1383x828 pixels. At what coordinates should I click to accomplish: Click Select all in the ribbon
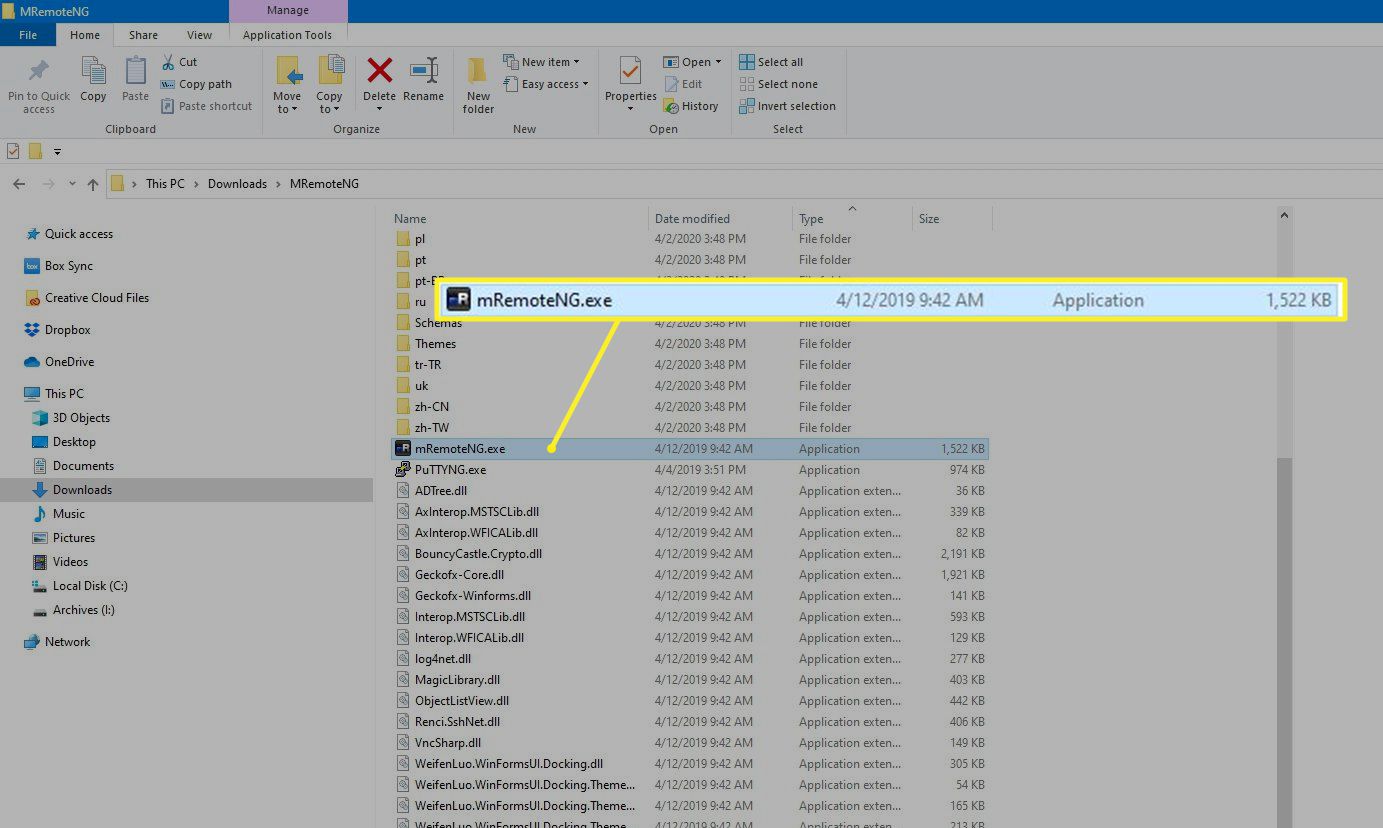click(771, 62)
